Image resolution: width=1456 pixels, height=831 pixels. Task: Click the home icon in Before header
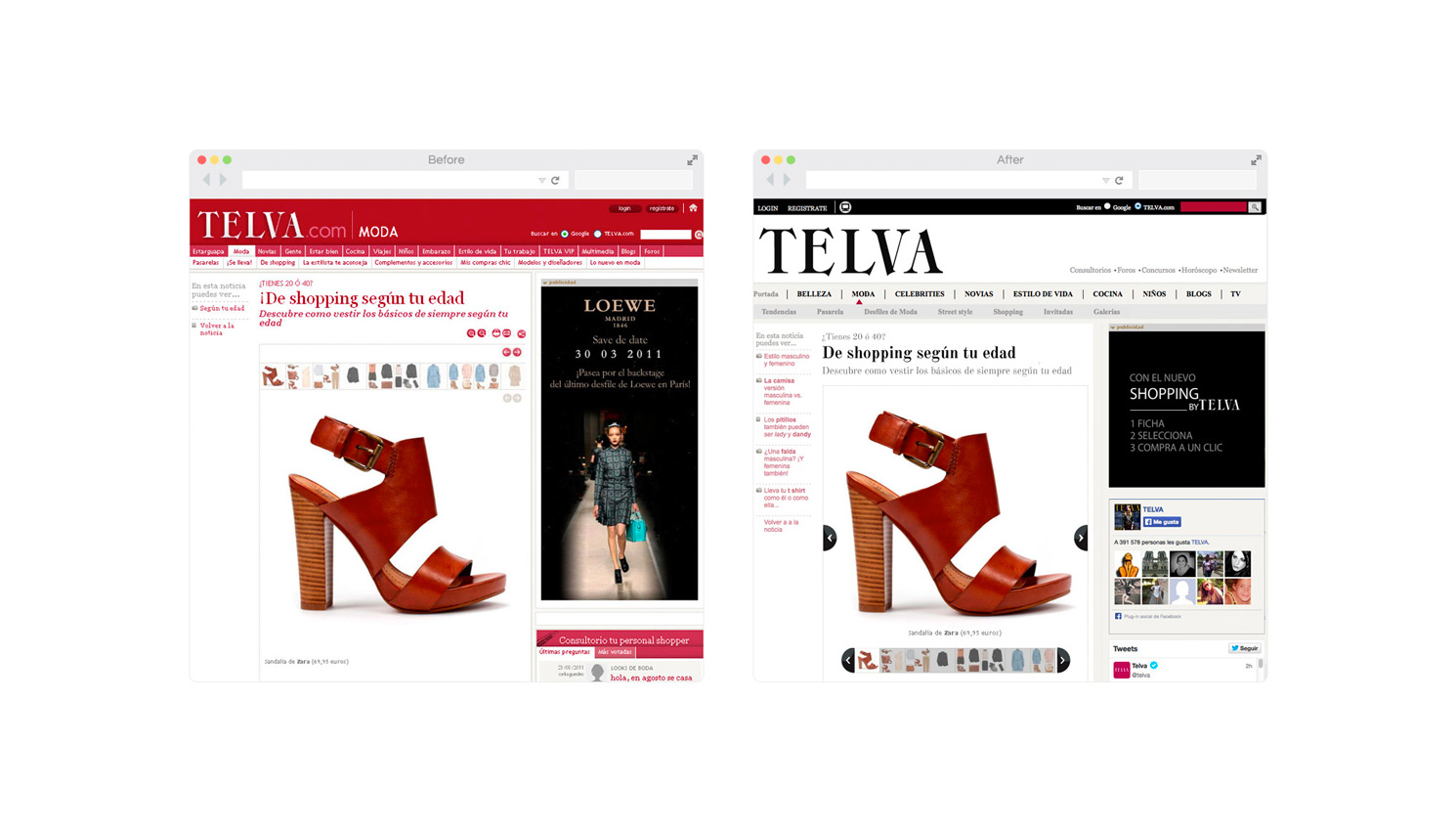[693, 208]
